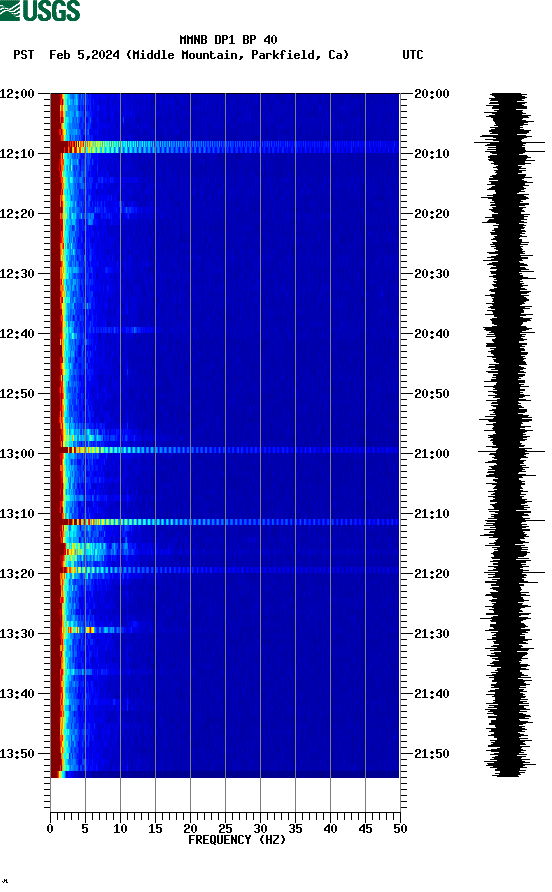Click the 15 Hz frequency tick label

(x=155, y=829)
